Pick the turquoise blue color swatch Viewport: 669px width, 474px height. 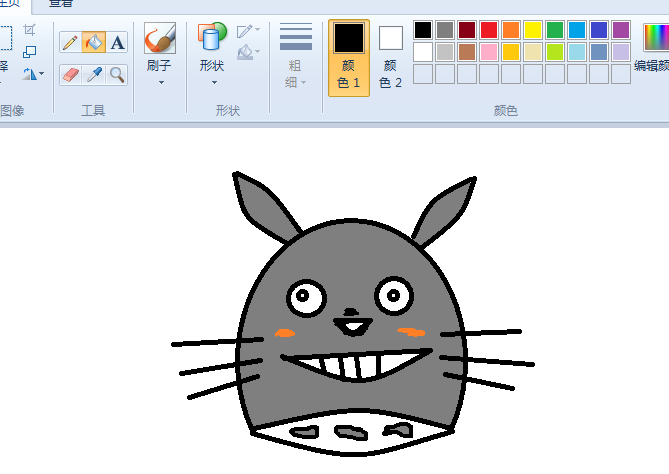pos(577,30)
